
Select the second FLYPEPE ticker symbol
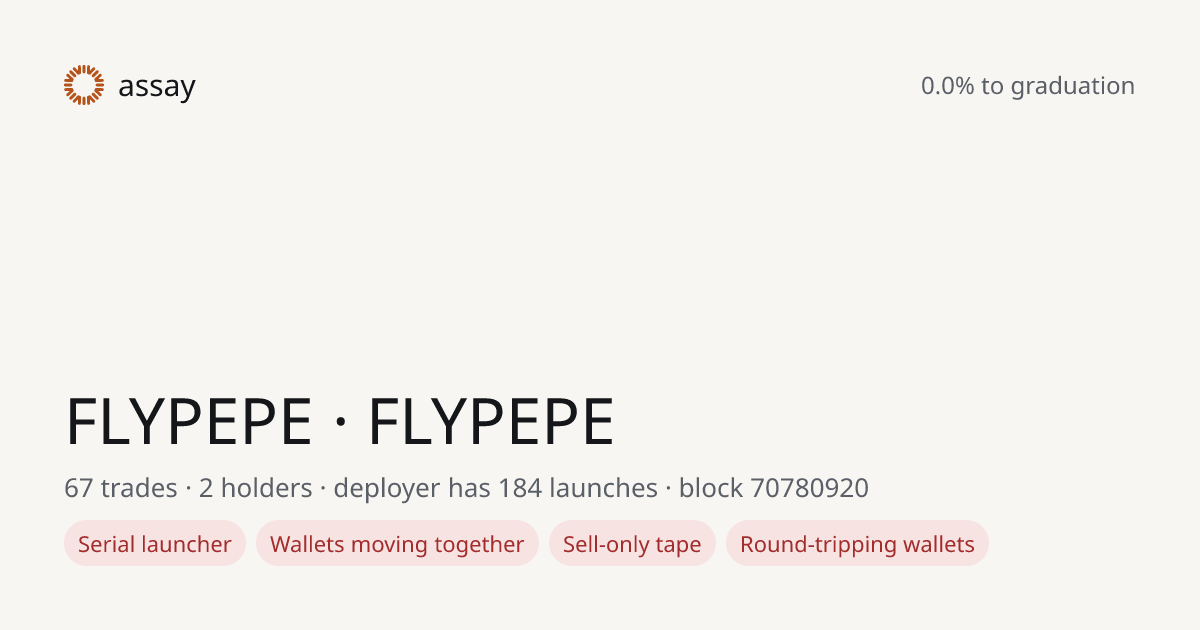tap(491, 422)
